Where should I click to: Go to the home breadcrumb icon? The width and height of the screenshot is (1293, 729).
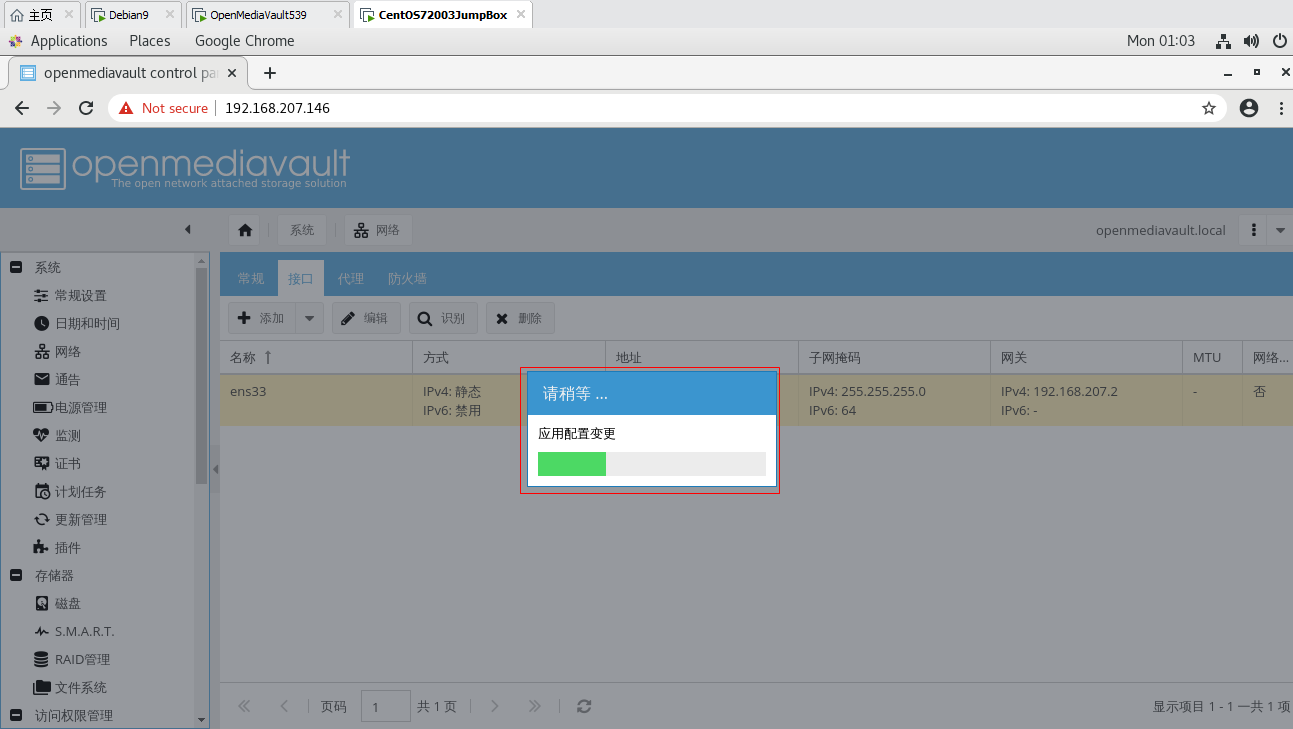click(245, 230)
